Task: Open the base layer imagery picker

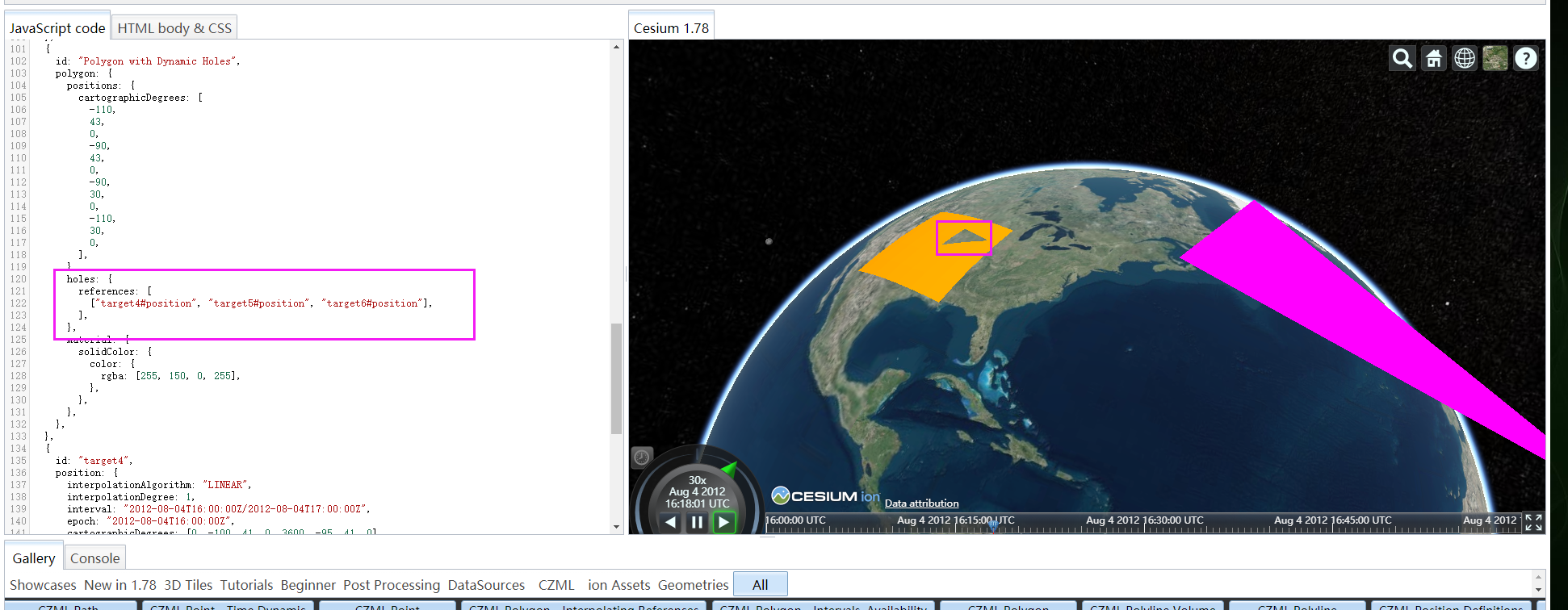Action: [1495, 58]
